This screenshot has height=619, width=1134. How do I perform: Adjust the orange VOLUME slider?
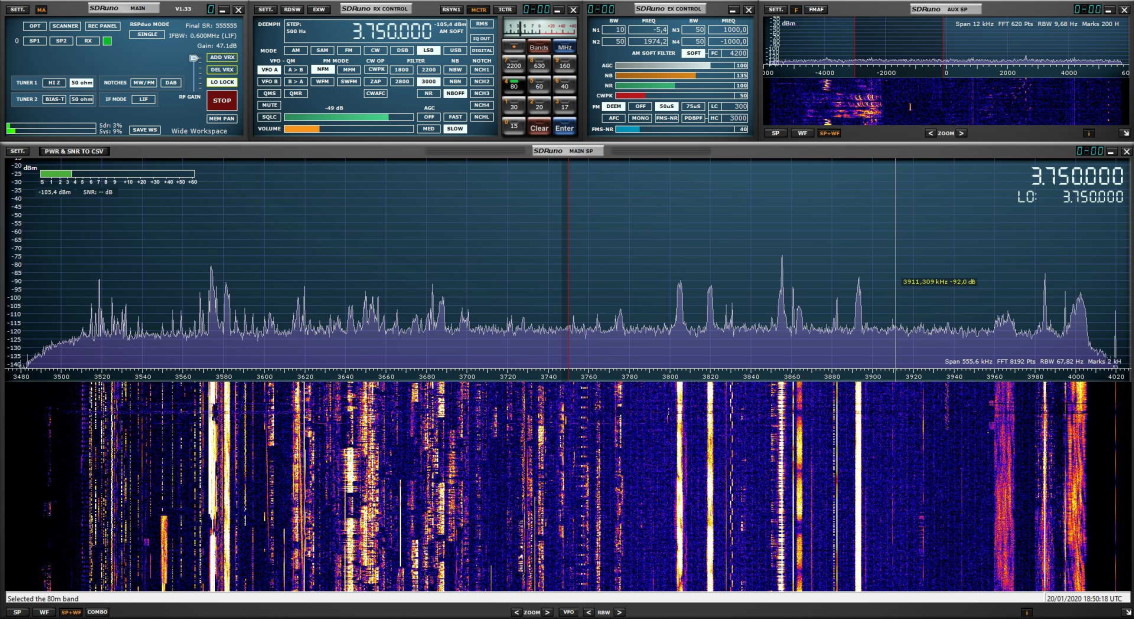(349, 129)
